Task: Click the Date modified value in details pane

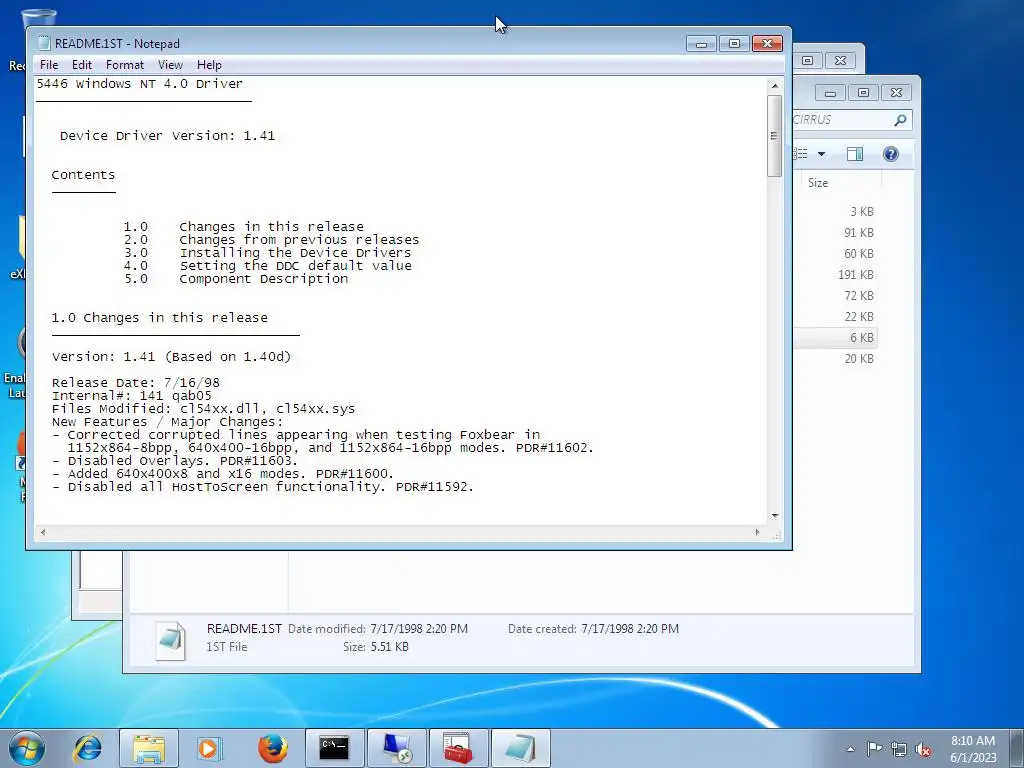Action: [419, 629]
